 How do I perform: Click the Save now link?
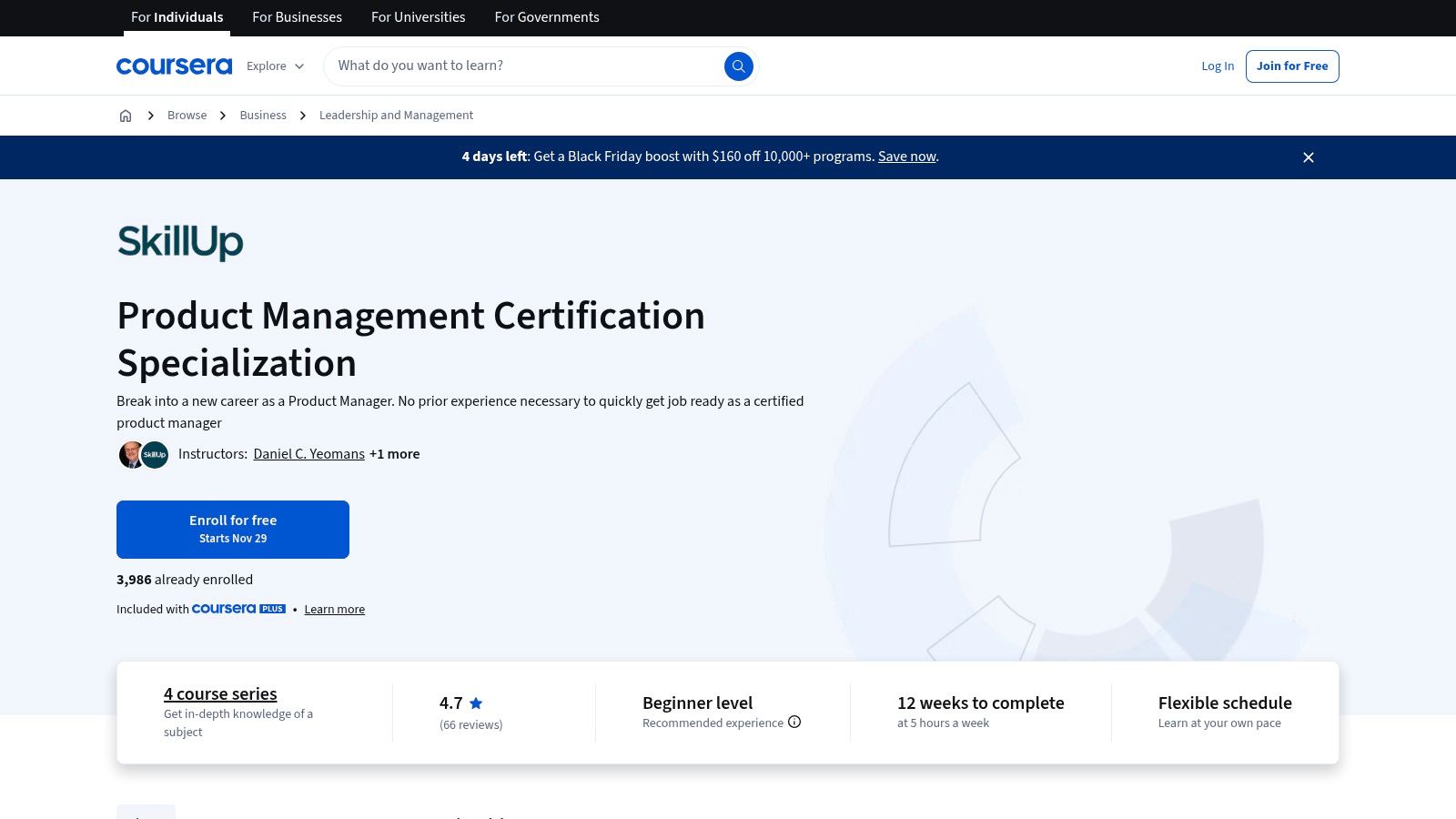(x=905, y=157)
